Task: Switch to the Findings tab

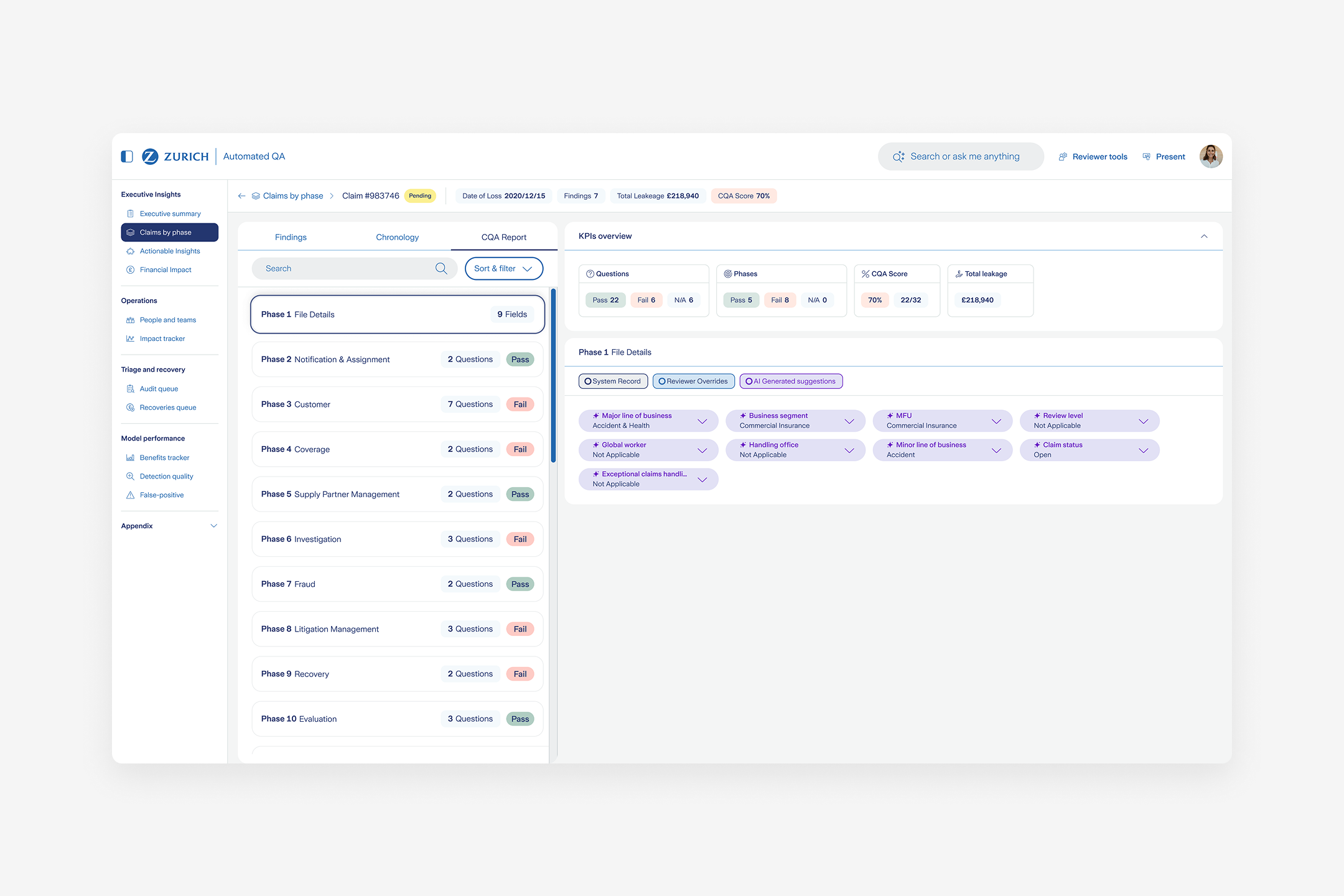Action: tap(291, 237)
